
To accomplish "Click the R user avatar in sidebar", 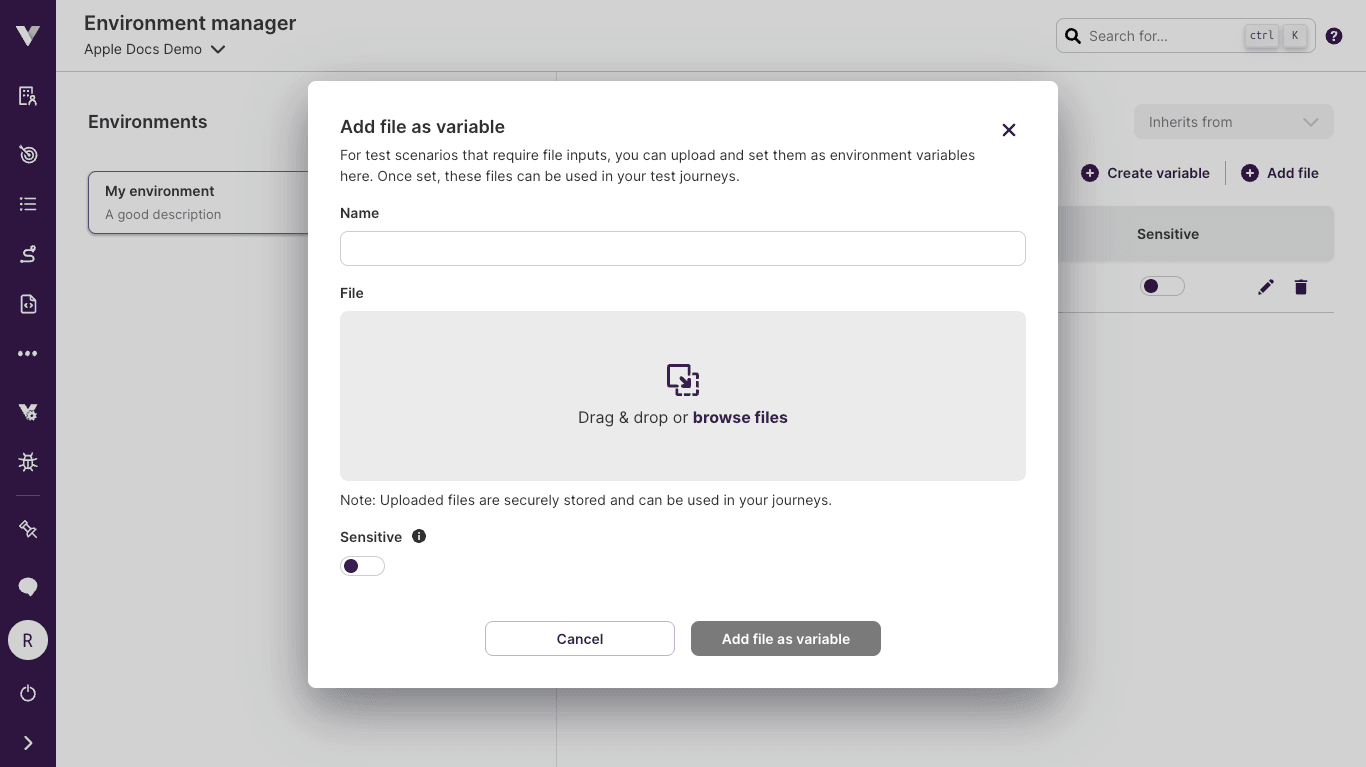I will click(x=28, y=640).
